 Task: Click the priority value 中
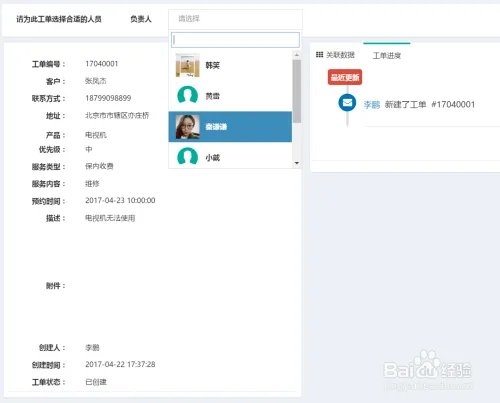[x=89, y=149]
